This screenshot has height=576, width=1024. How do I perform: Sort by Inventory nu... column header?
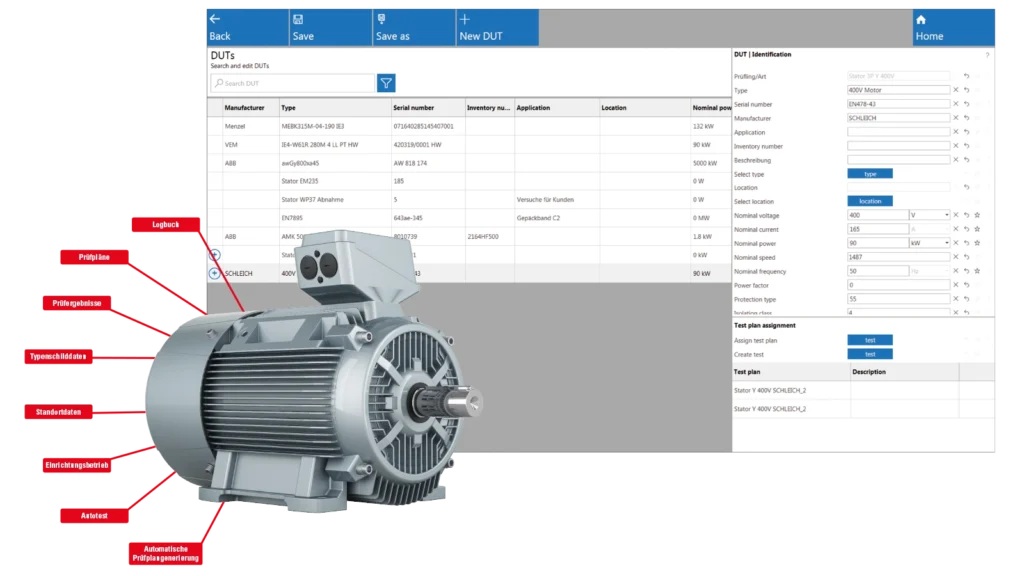[x=489, y=108]
